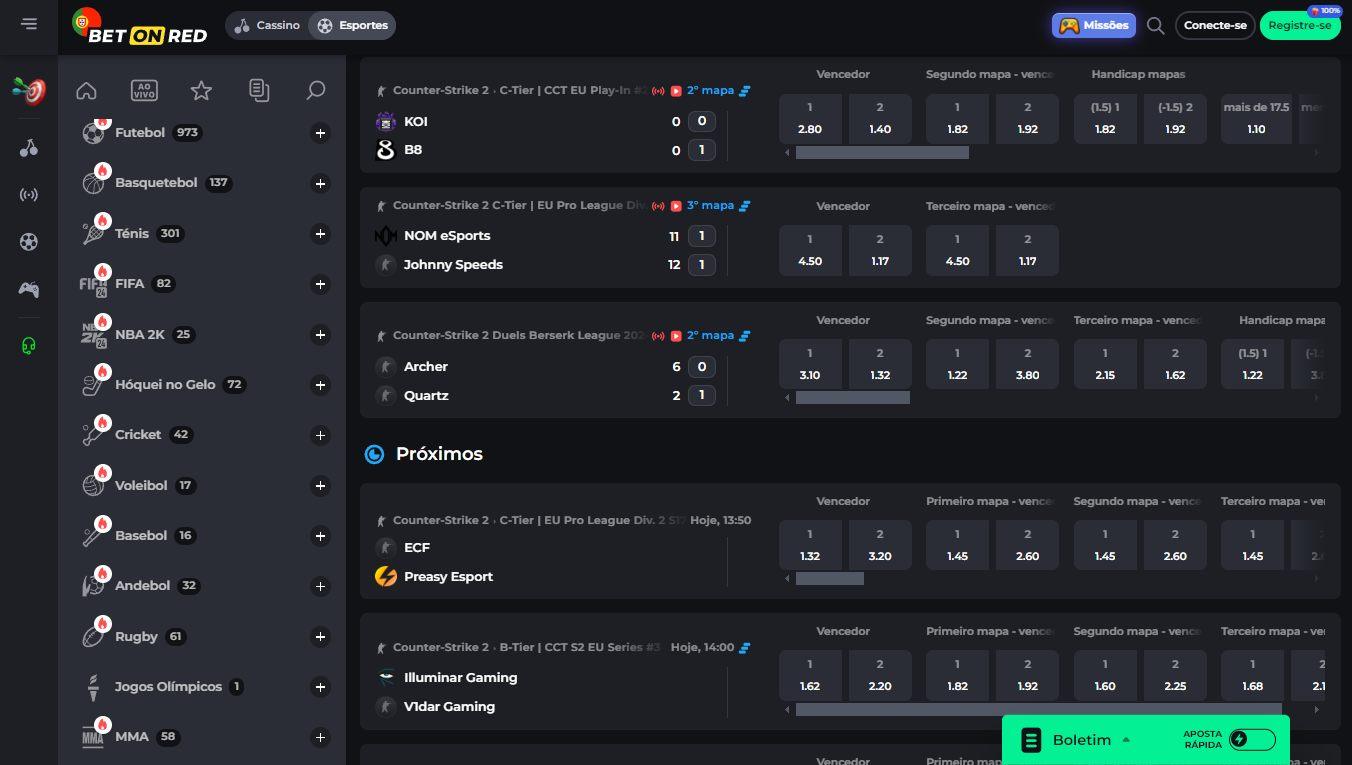Select the Esportes tab
The height and width of the screenshot is (765, 1352).
click(x=352, y=26)
